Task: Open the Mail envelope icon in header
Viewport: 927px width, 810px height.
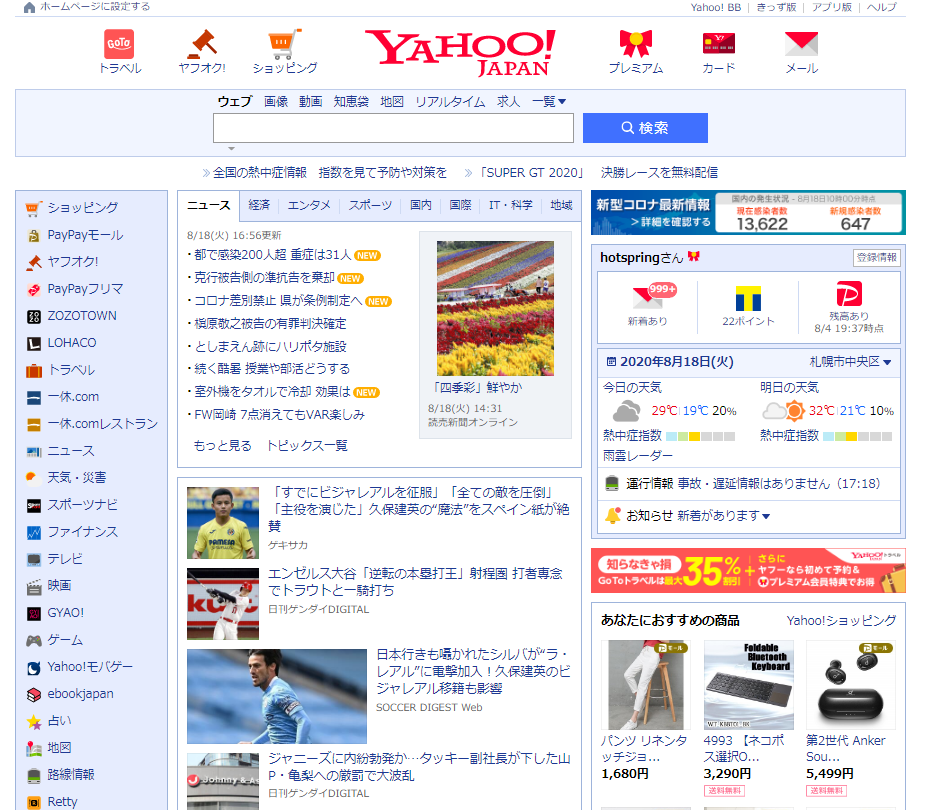Action: [x=801, y=44]
